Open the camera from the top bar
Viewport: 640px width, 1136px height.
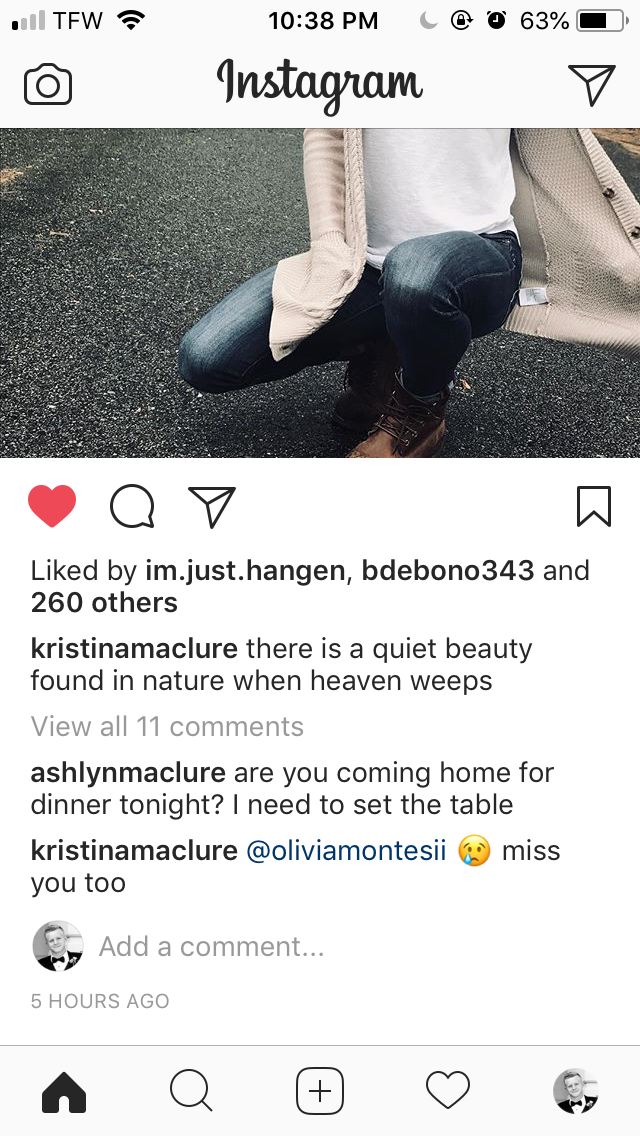(x=48, y=85)
